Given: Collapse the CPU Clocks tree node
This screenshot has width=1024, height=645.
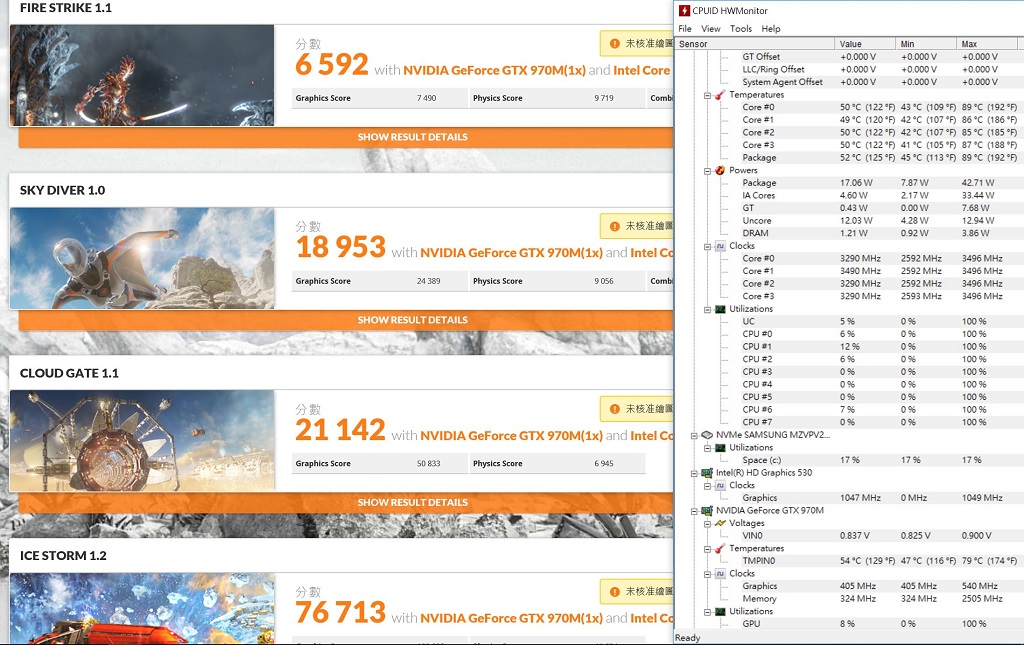Looking at the screenshot, I should (707, 247).
